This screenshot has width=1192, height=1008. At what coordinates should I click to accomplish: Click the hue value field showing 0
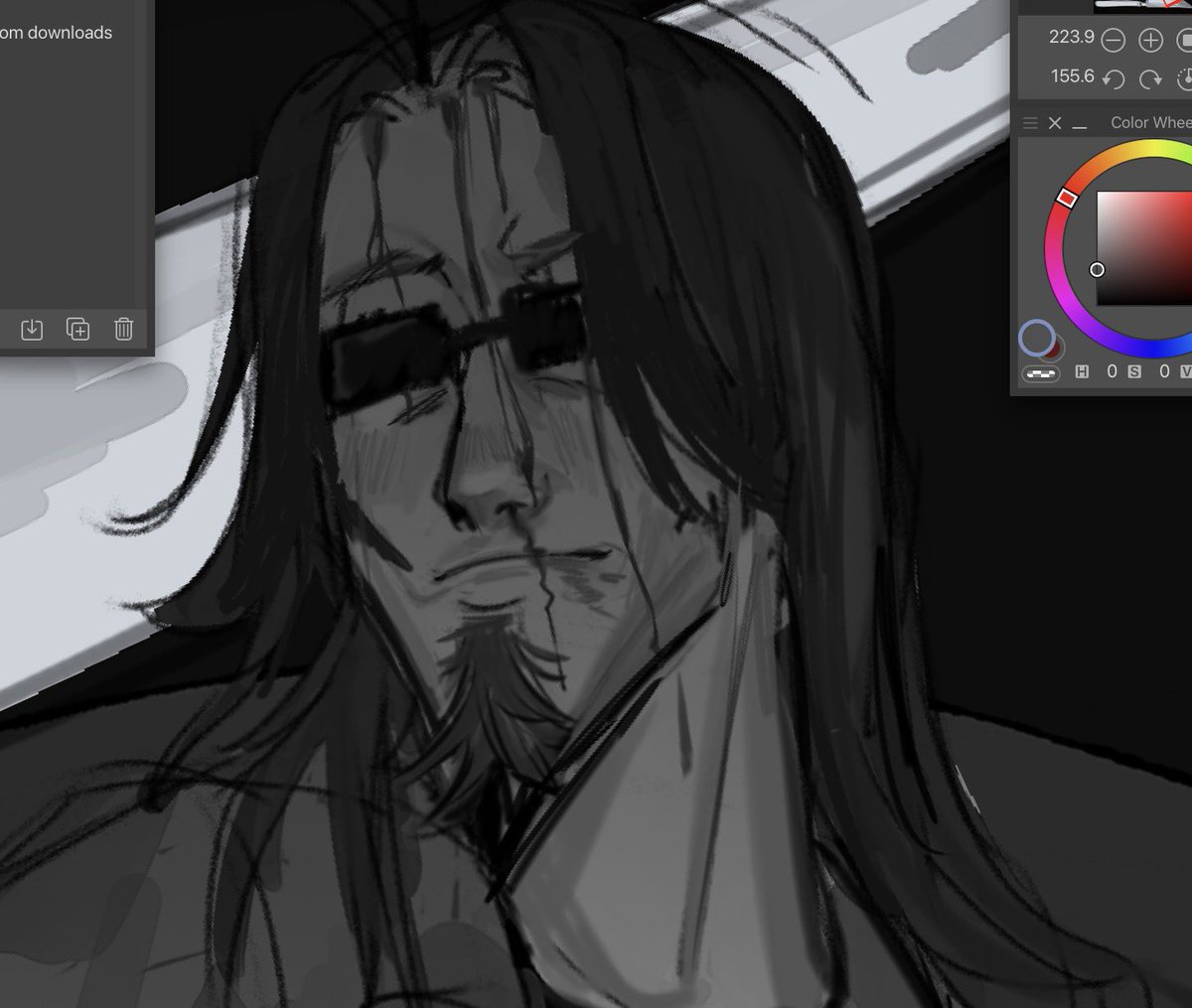(1112, 371)
